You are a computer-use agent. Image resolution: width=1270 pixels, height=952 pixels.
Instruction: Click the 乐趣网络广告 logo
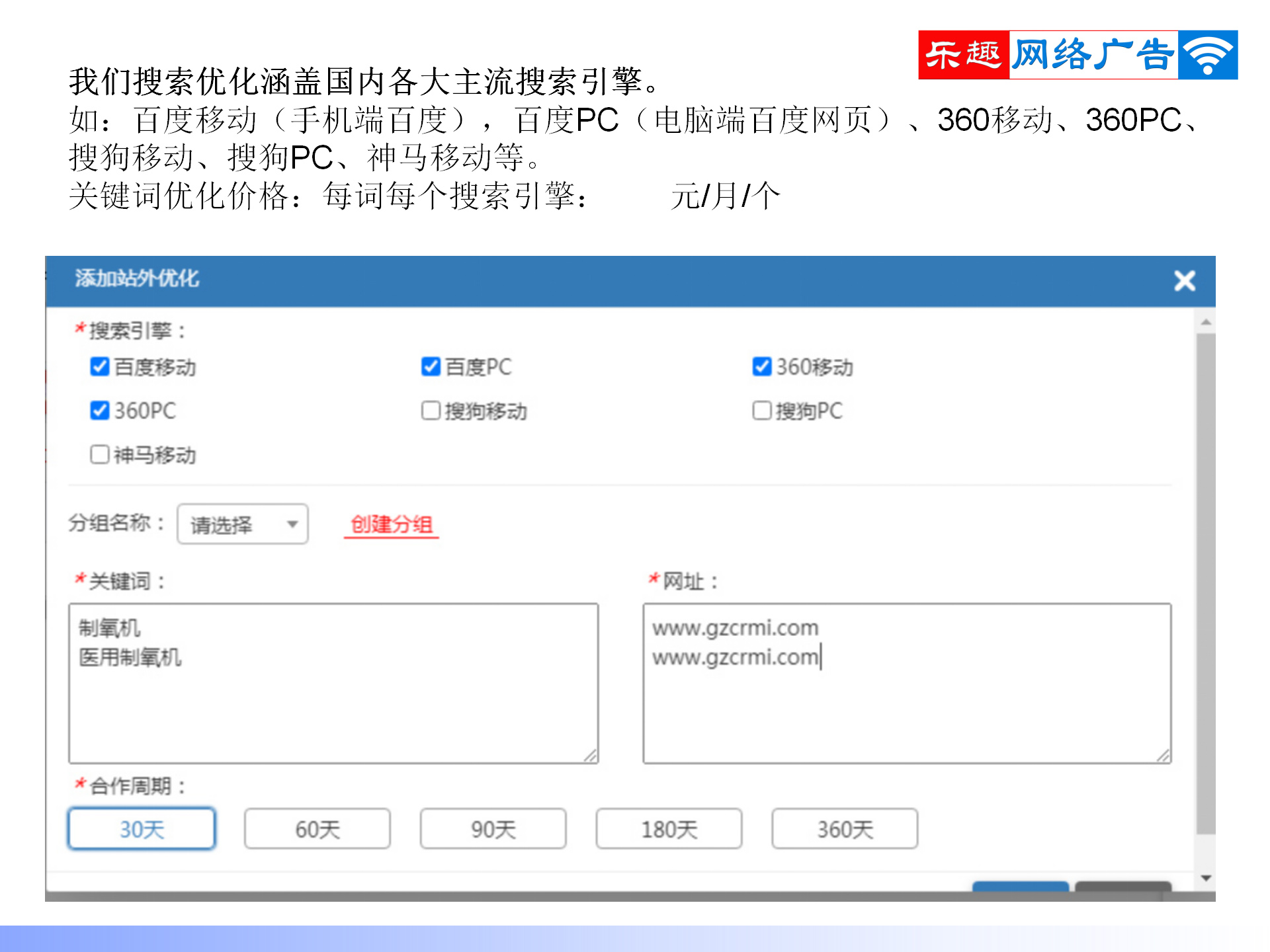(x=1078, y=55)
